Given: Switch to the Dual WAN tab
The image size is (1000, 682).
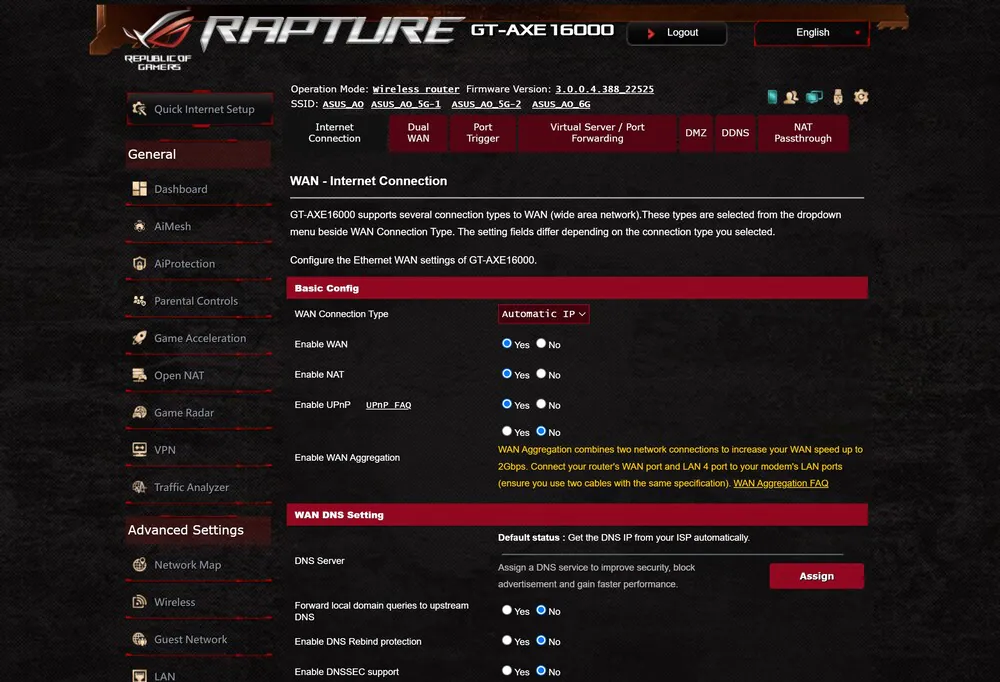Looking at the screenshot, I should 418,133.
